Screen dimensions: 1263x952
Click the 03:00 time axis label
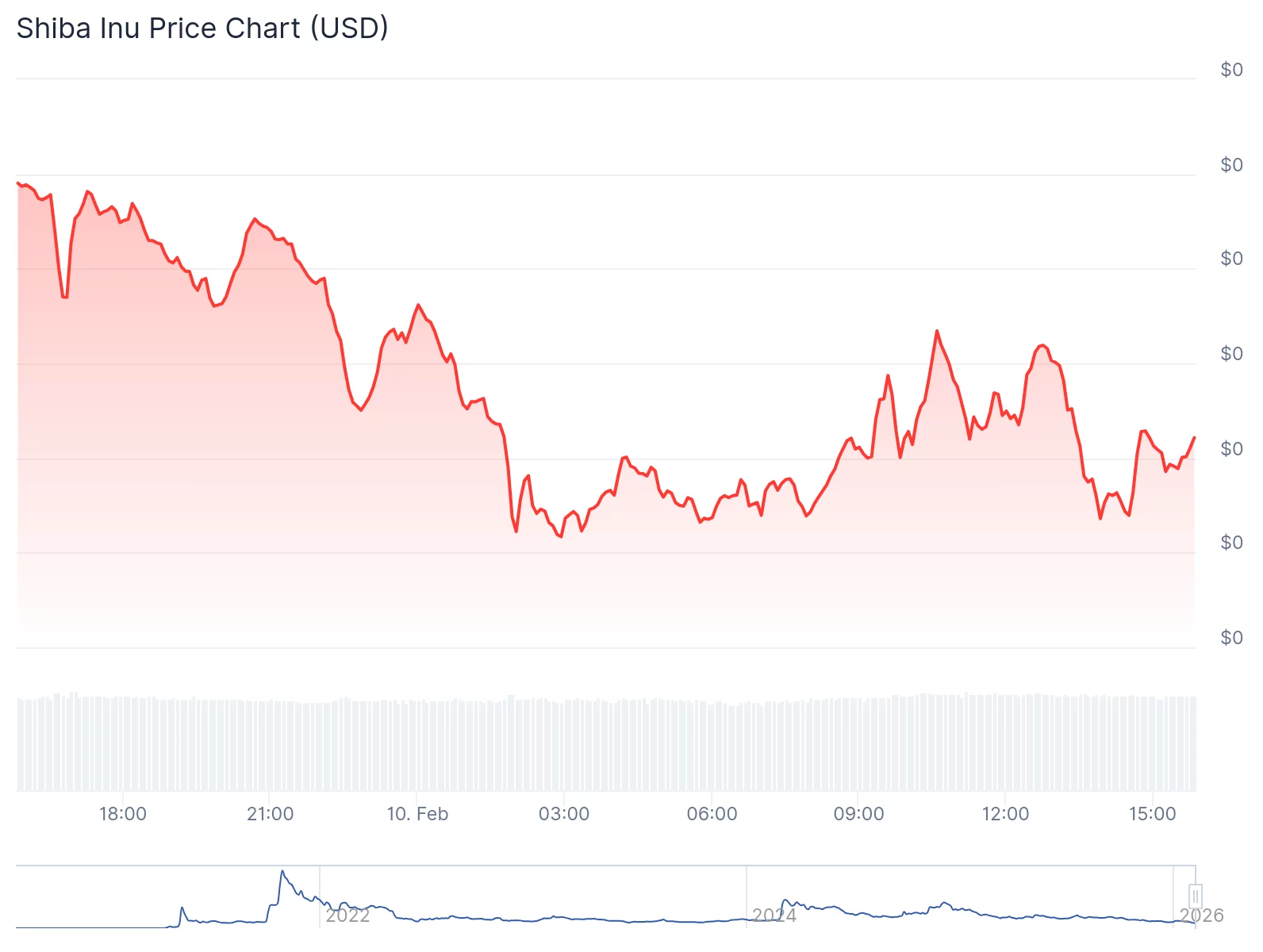point(564,814)
